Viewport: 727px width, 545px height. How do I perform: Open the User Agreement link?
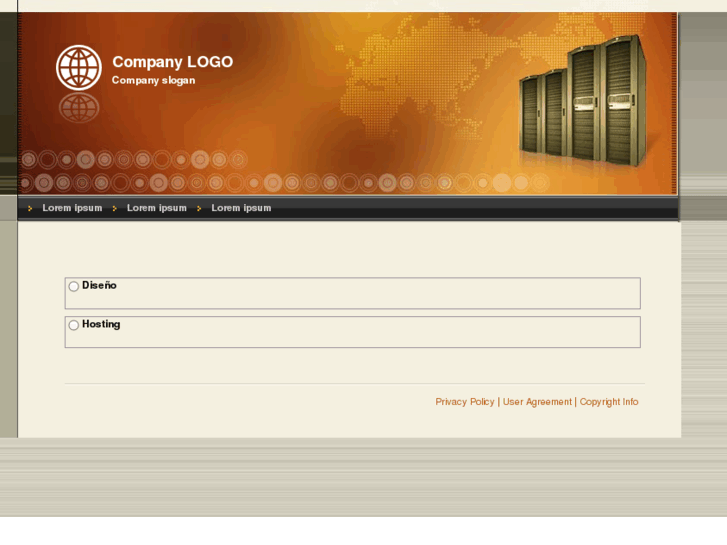537,402
